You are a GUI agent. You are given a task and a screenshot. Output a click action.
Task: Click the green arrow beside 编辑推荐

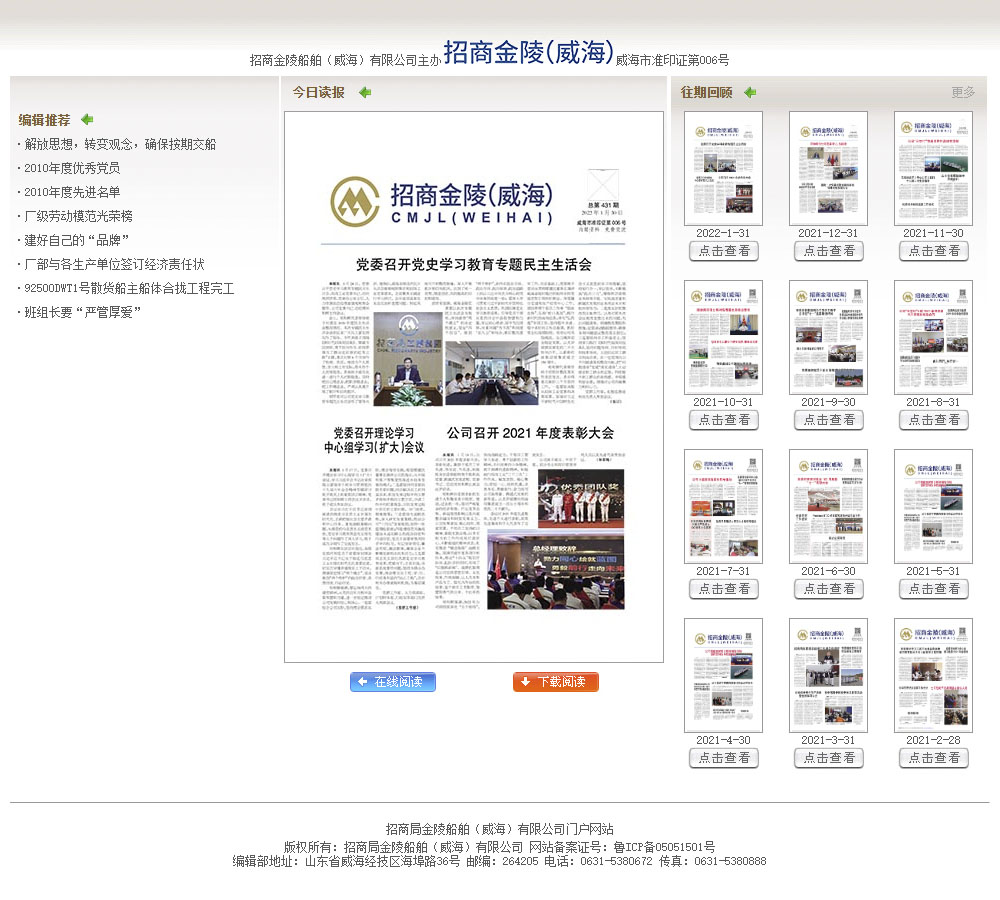(87, 119)
